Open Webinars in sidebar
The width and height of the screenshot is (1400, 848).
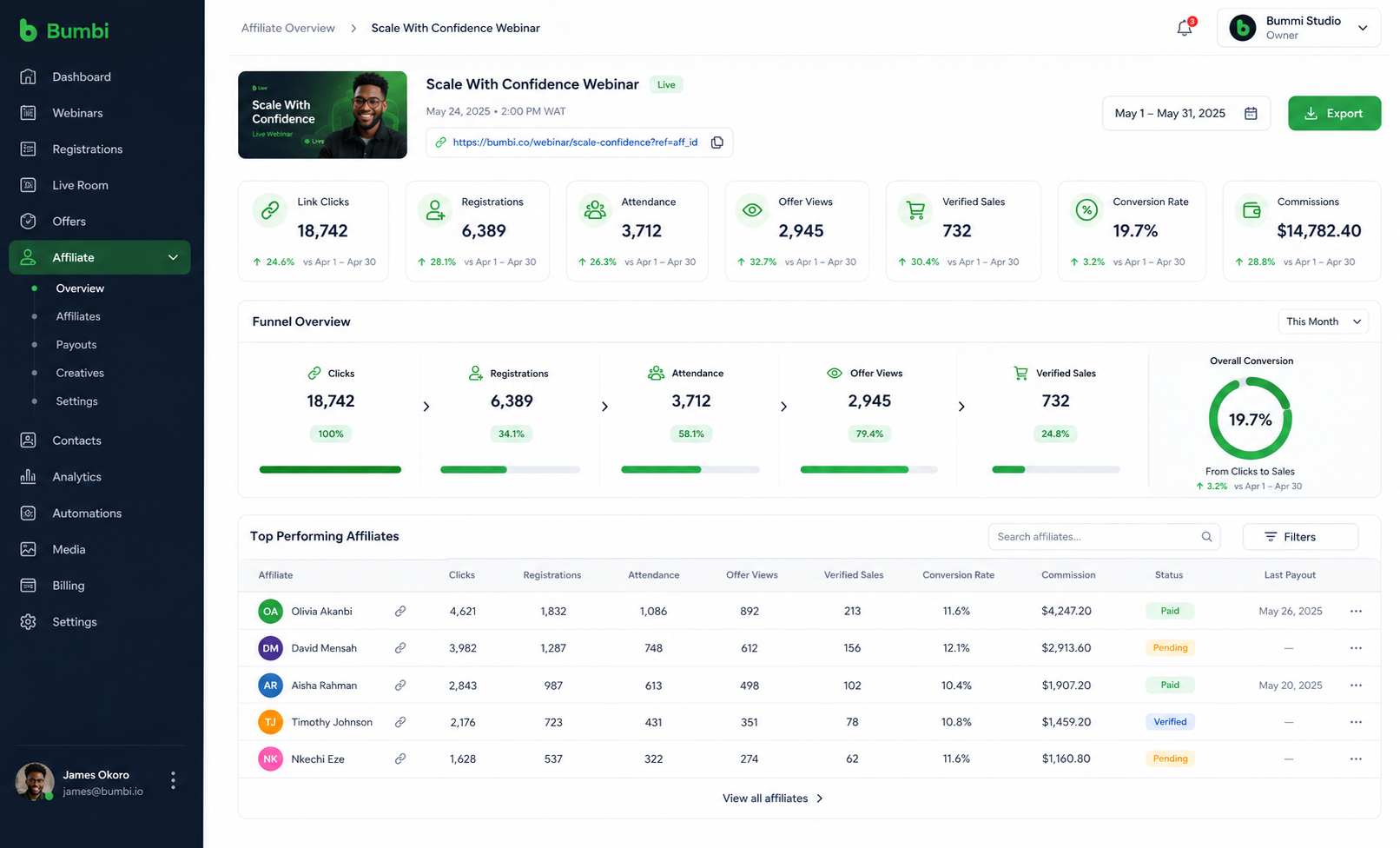coord(77,113)
